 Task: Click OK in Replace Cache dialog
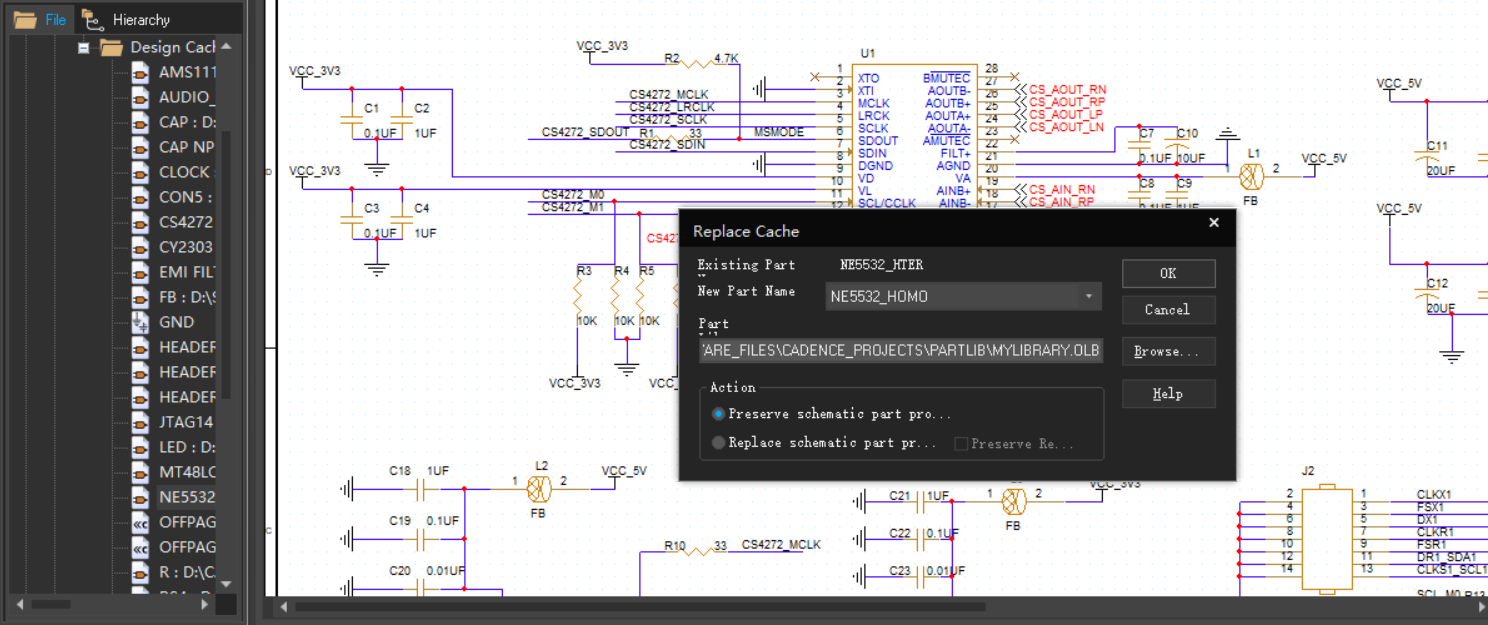(1168, 273)
